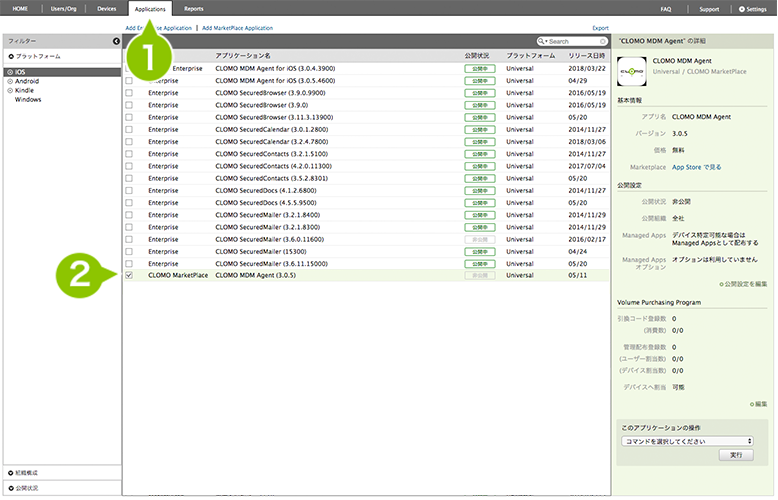The width and height of the screenshot is (778, 500).
Task: Open the コマンドを選択してください dropdown
Action: click(x=687, y=441)
